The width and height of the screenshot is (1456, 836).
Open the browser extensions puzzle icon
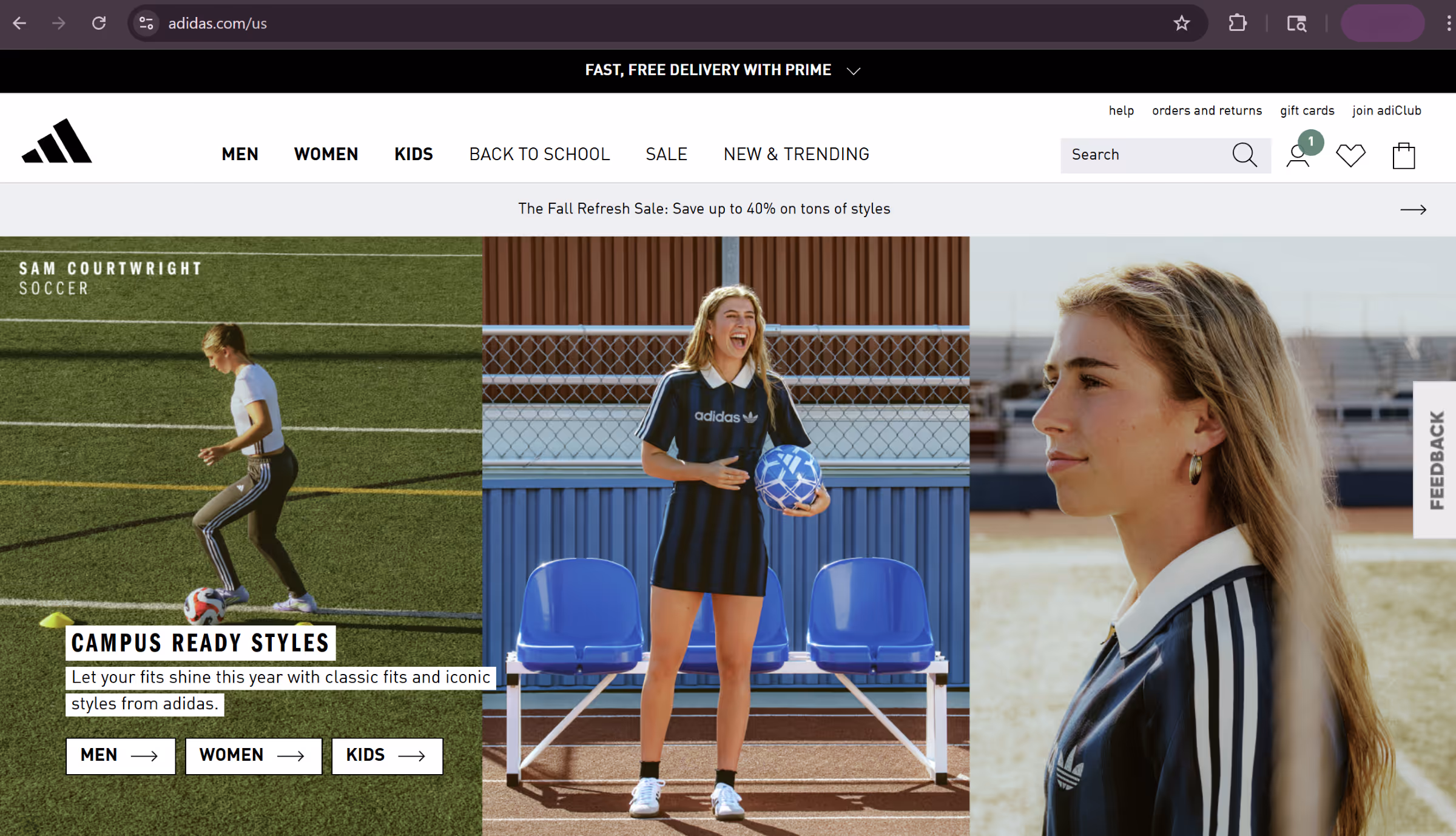coord(1237,24)
